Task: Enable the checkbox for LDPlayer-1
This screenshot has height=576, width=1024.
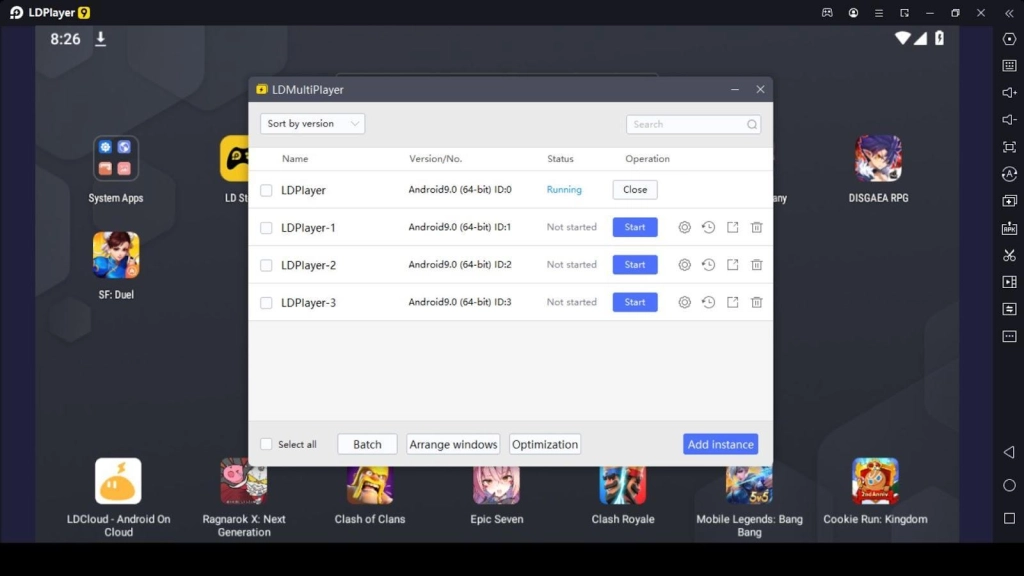Action: point(265,227)
